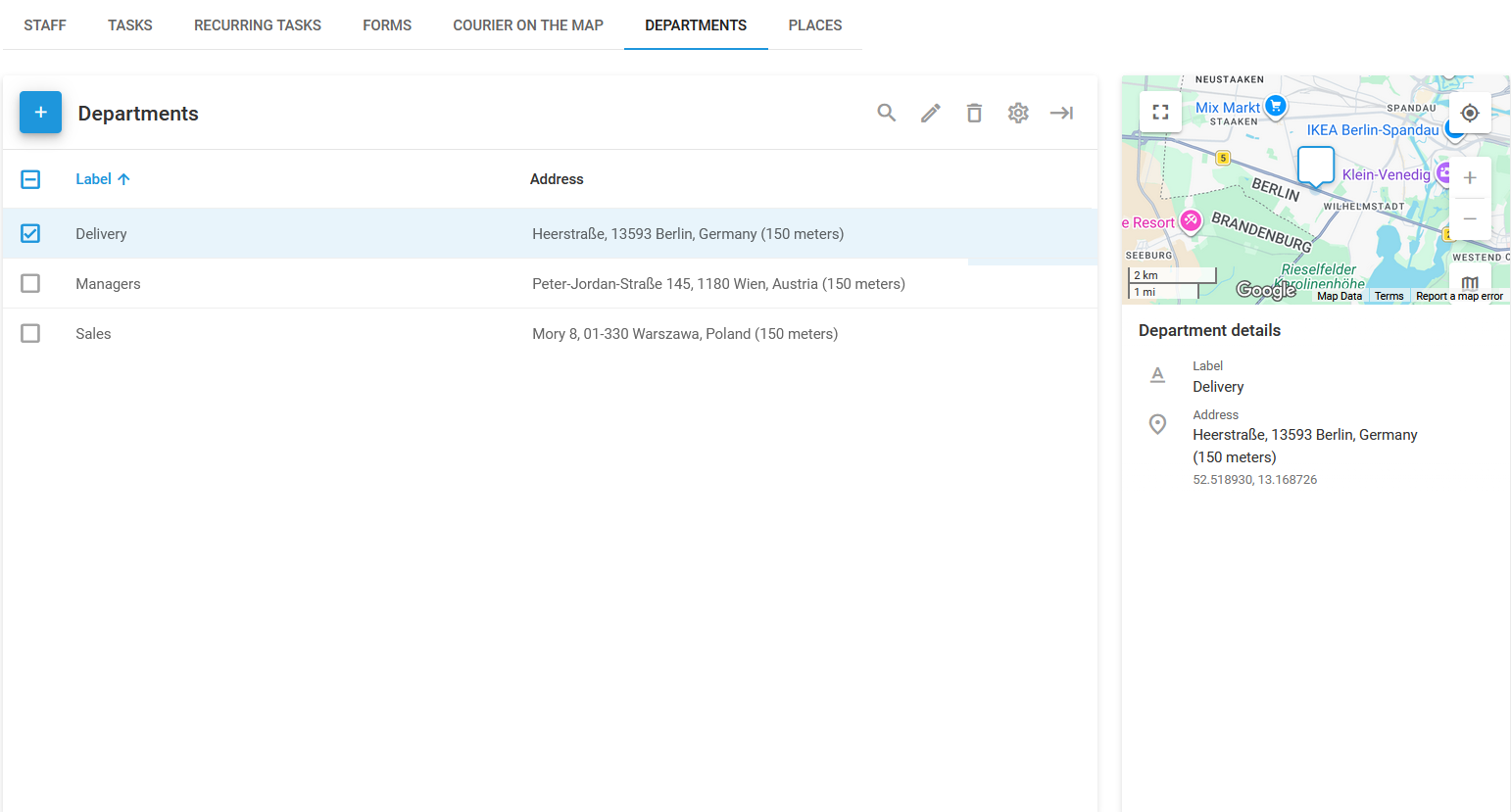
Task: Click the blue plus add department button
Action: [40, 113]
